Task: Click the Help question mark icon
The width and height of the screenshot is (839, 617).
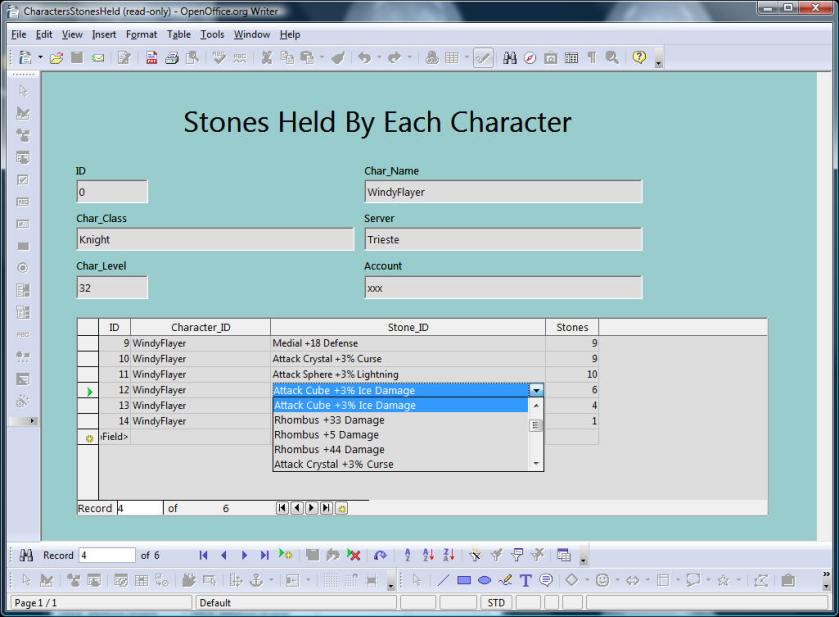Action: (639, 58)
